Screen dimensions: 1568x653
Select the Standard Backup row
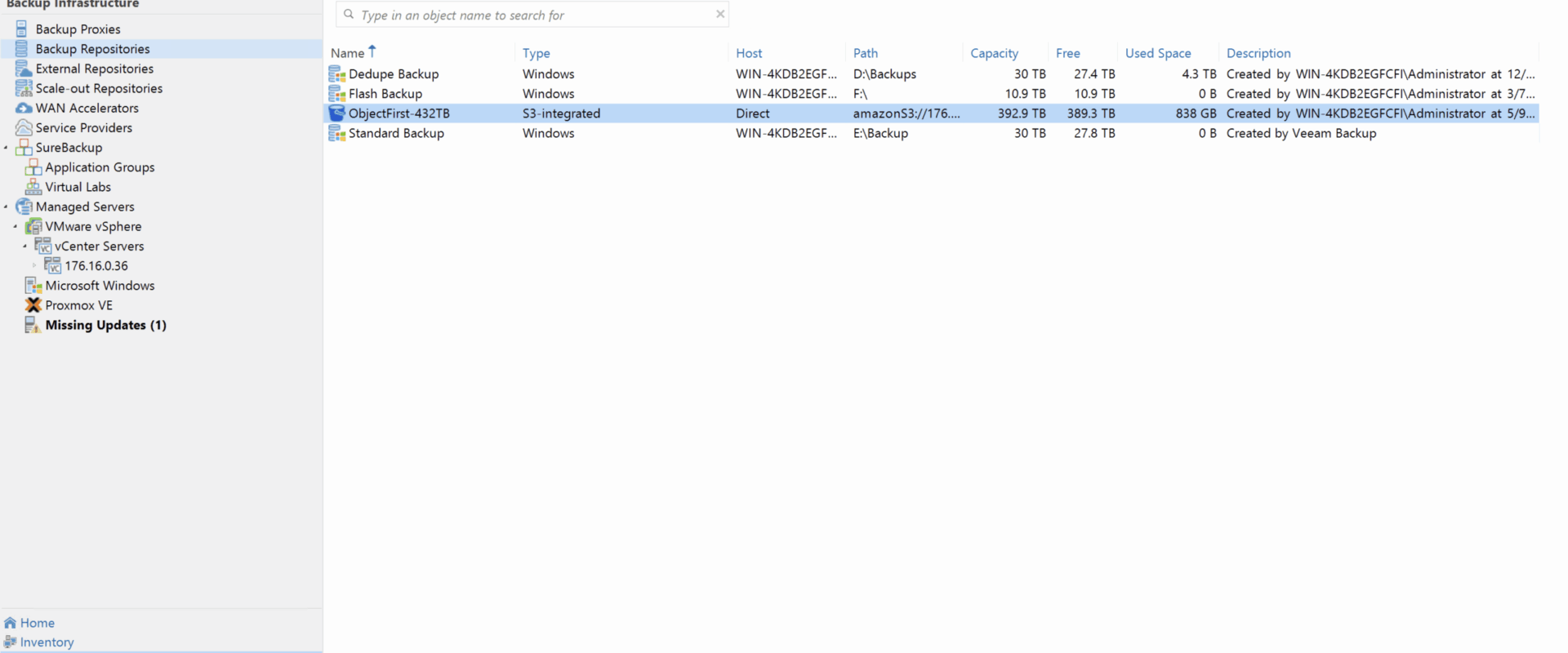tap(931, 133)
